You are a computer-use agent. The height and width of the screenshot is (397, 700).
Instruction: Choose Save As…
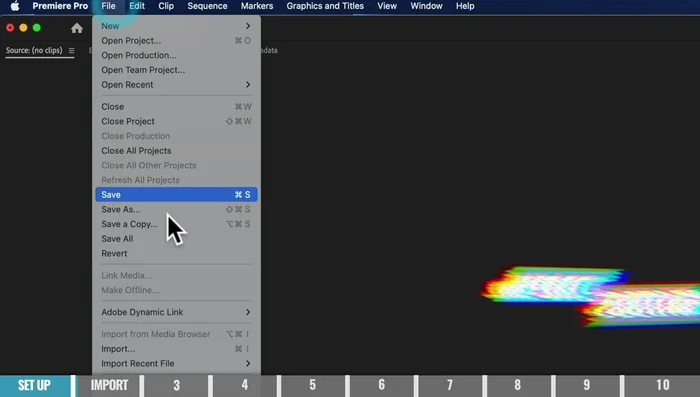[176, 209]
